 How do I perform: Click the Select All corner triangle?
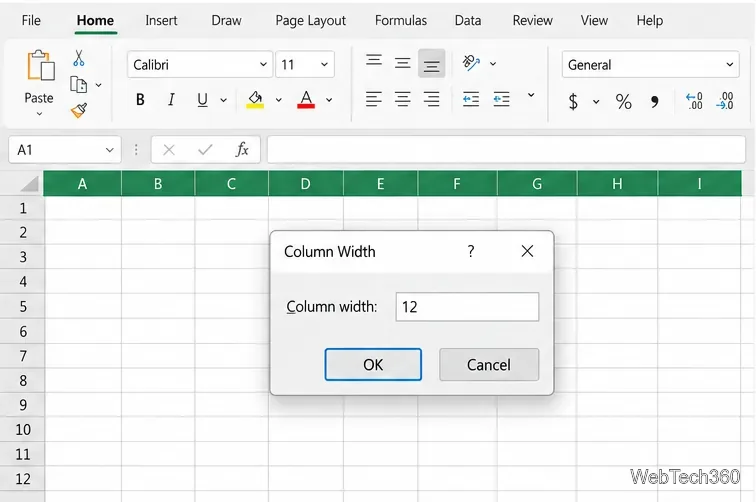tap(29, 184)
